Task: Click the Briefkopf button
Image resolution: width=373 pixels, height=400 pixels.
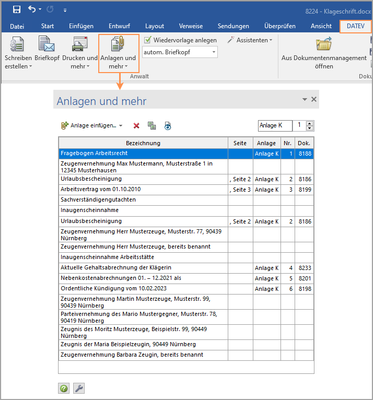Action: click(47, 48)
